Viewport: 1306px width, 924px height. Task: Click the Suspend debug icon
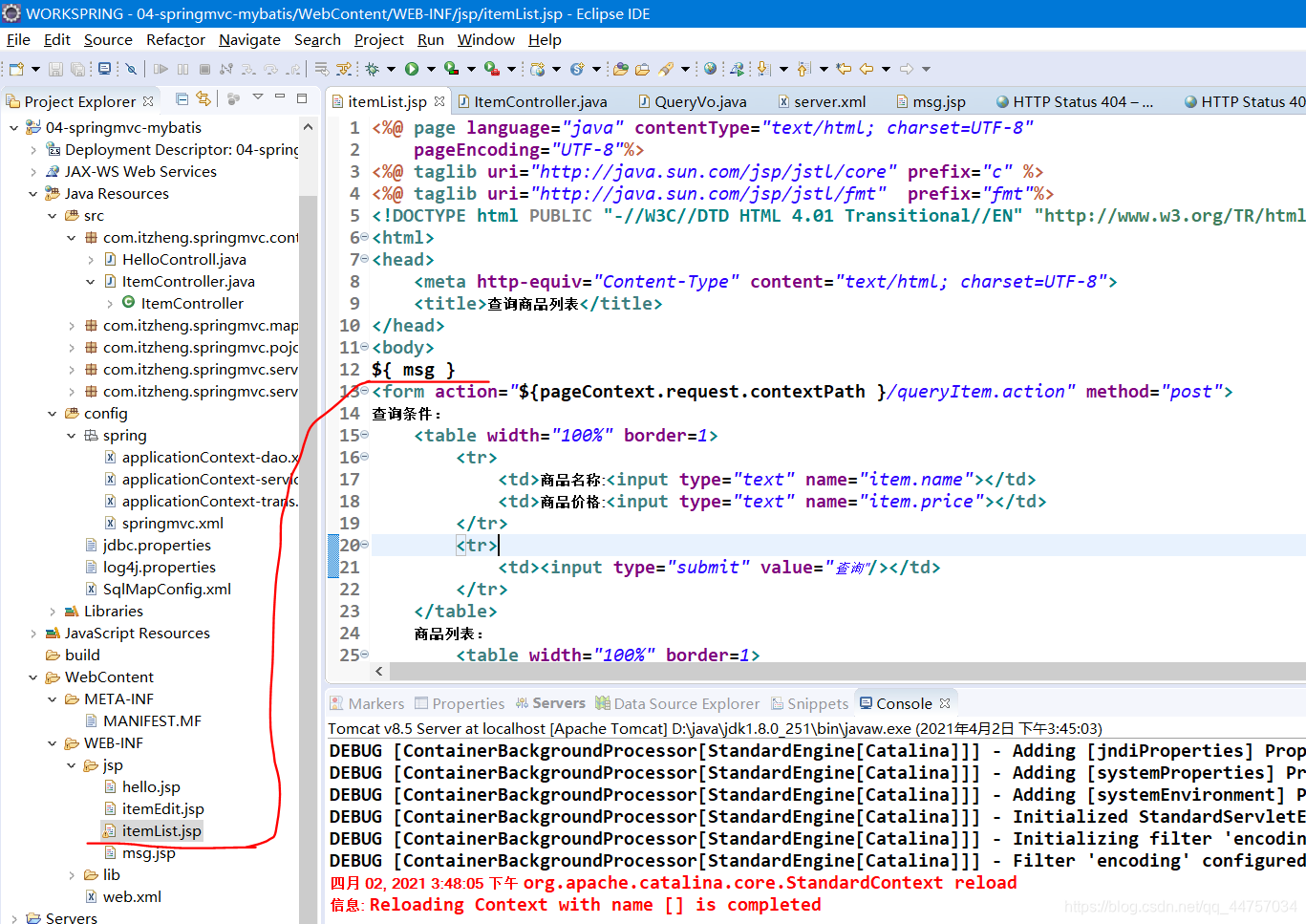182,69
